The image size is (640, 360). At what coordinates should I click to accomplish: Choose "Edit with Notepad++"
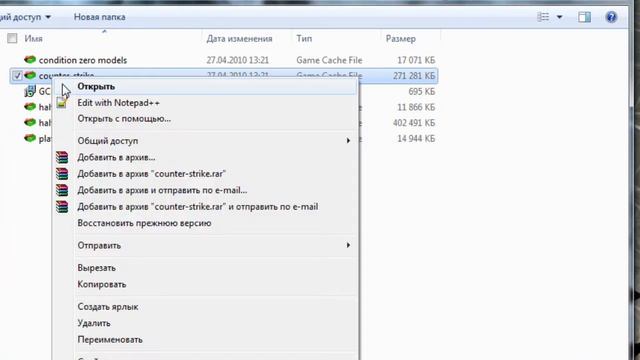118,103
